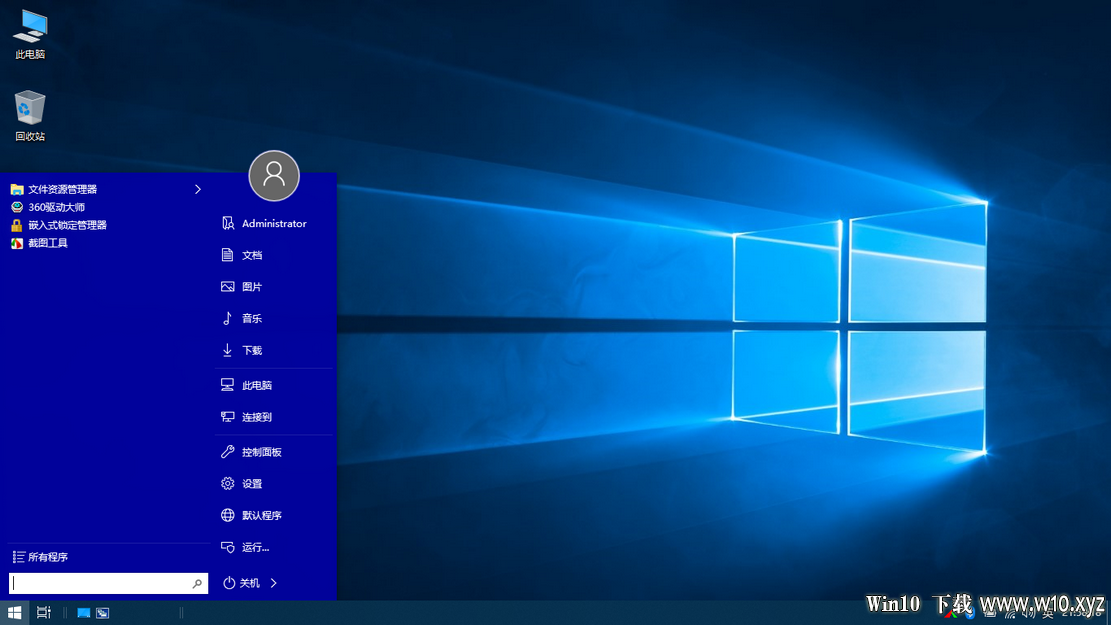1111x625 pixels.
Task: Expand 文件资源管理器 submenu arrow
Action: pos(198,189)
